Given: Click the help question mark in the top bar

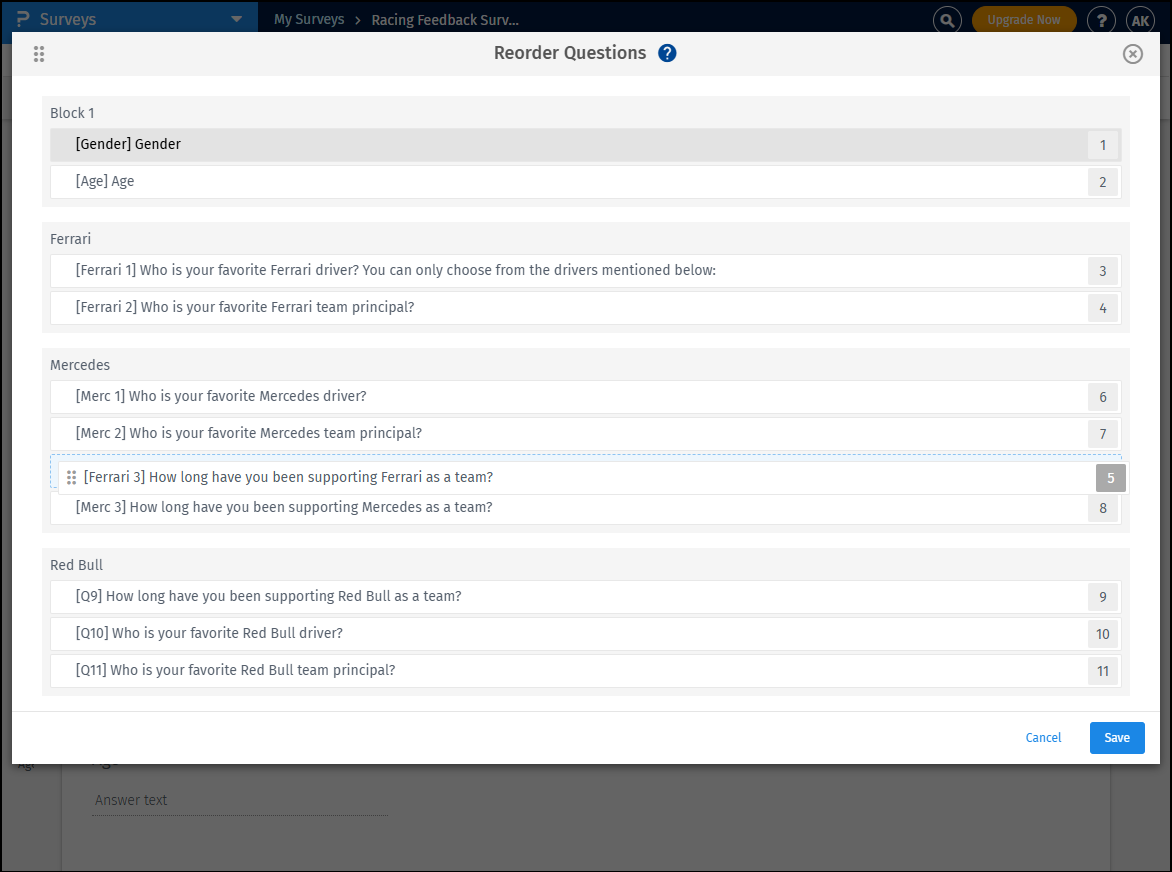Looking at the screenshot, I should tap(1101, 19).
